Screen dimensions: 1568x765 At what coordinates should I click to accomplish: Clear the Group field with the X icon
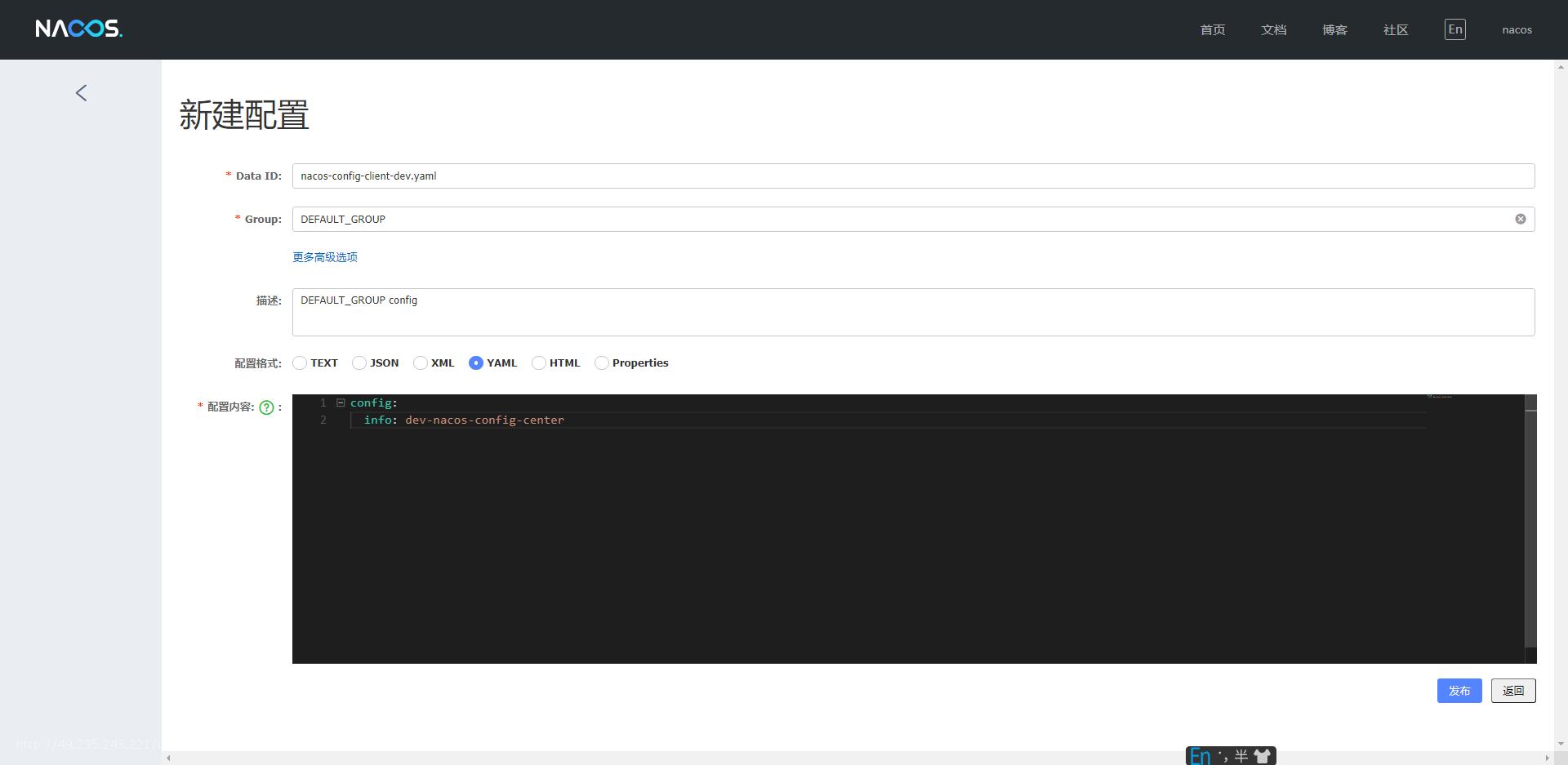click(1521, 219)
